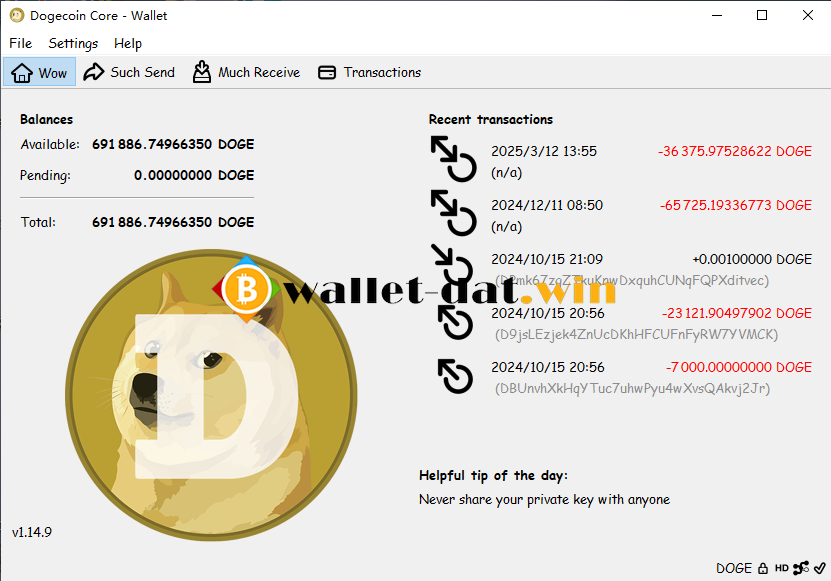Open the File menu

pos(21,43)
